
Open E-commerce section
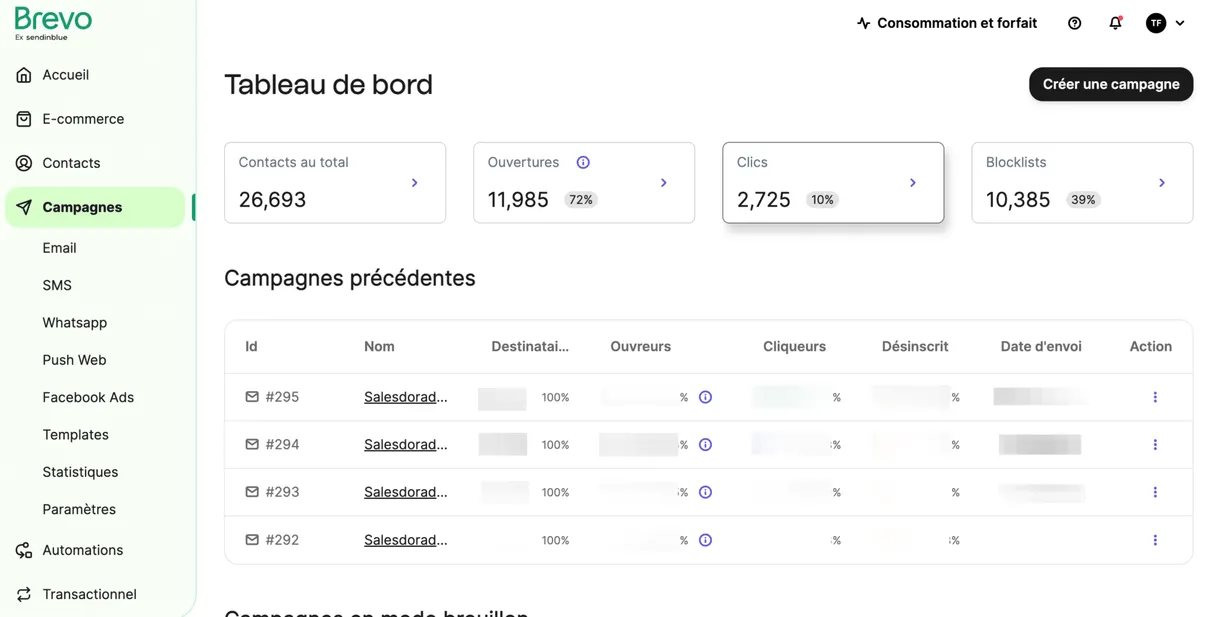[x=83, y=119]
